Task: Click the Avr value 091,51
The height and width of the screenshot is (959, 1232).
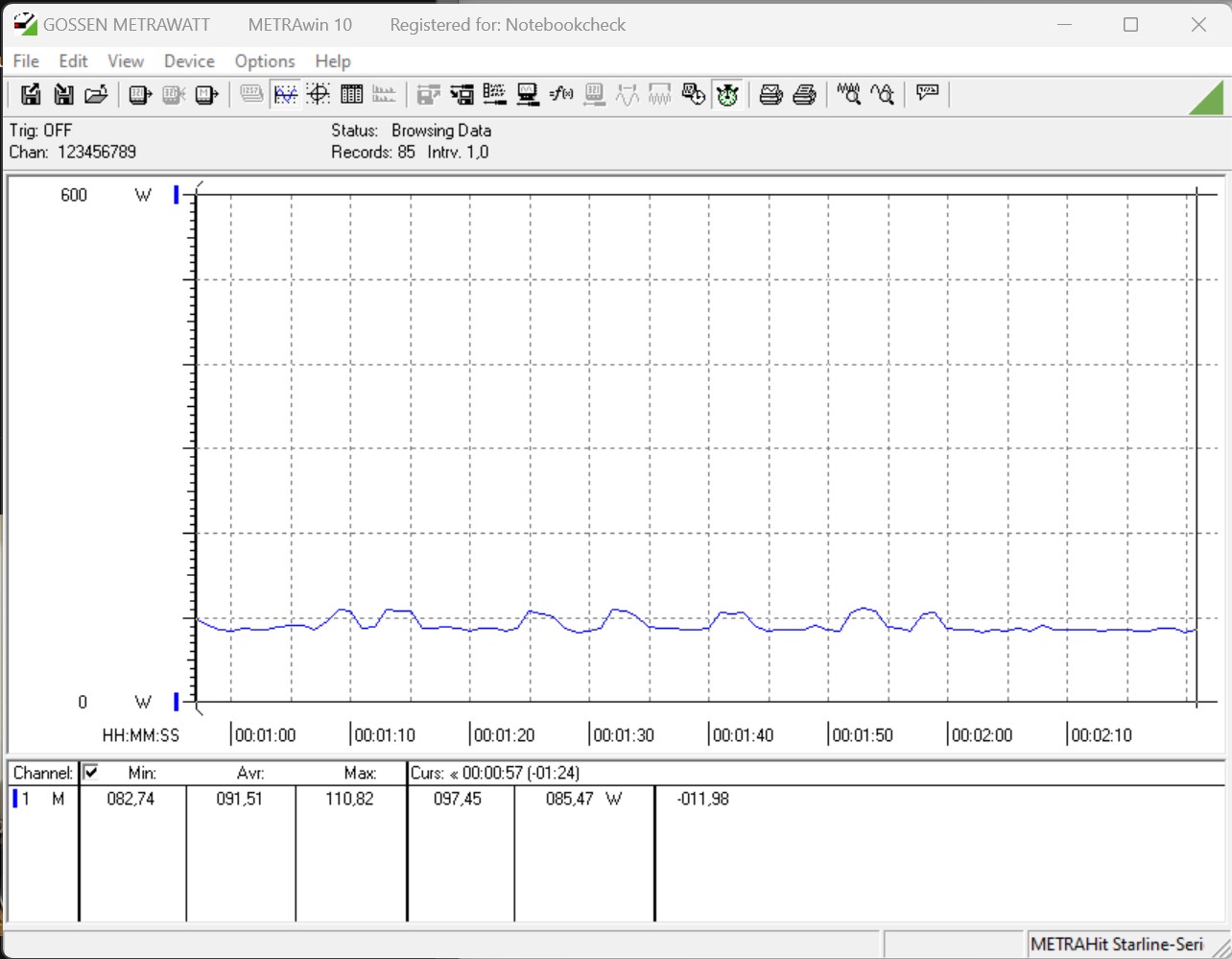Action: [x=239, y=799]
